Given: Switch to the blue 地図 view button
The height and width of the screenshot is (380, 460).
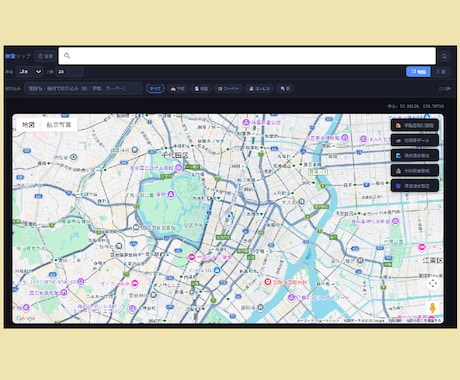Looking at the screenshot, I should 418,72.
